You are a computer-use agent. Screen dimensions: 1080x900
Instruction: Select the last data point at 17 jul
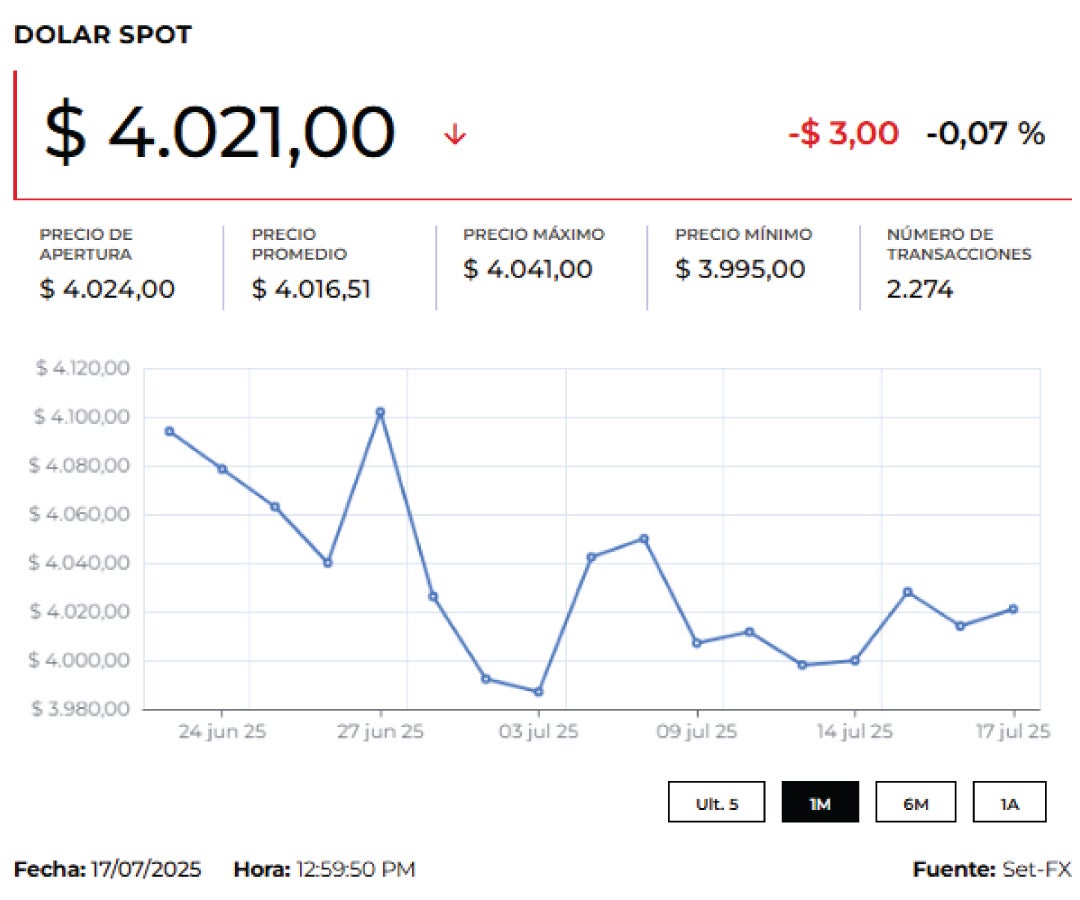click(x=1013, y=609)
